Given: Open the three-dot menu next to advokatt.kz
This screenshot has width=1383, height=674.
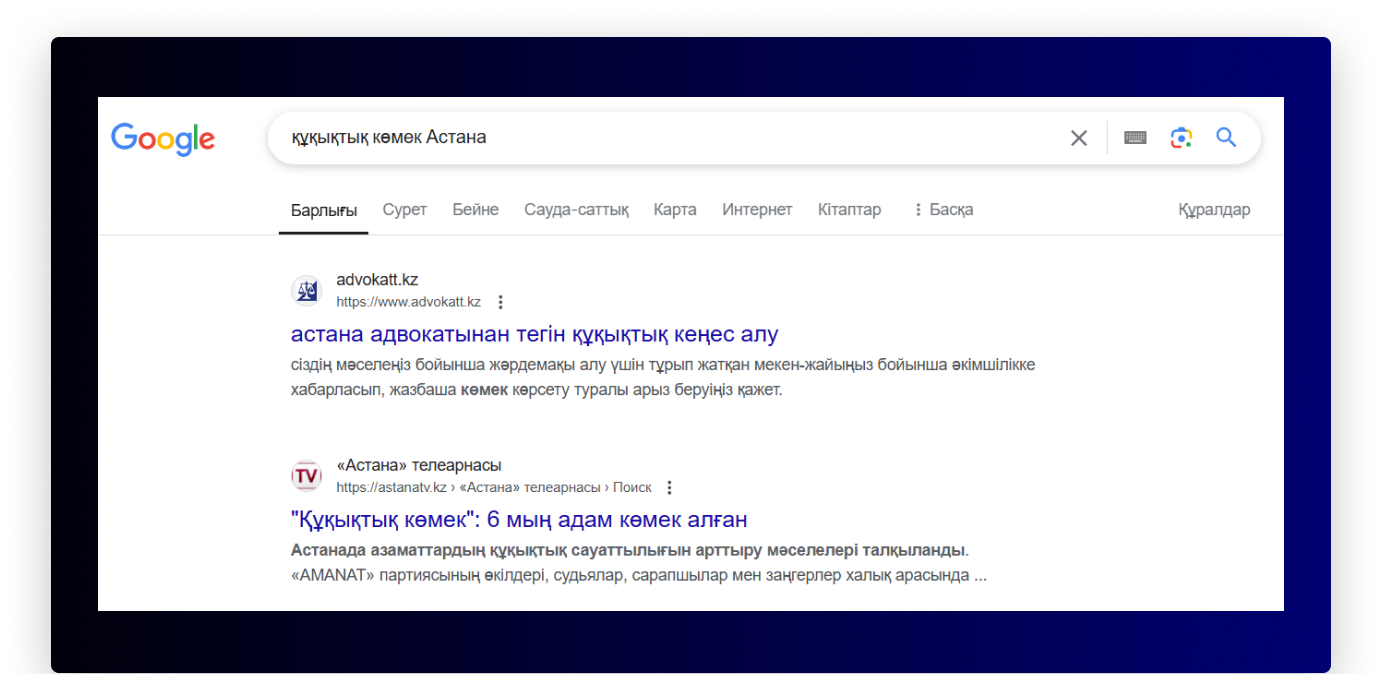Looking at the screenshot, I should (500, 301).
